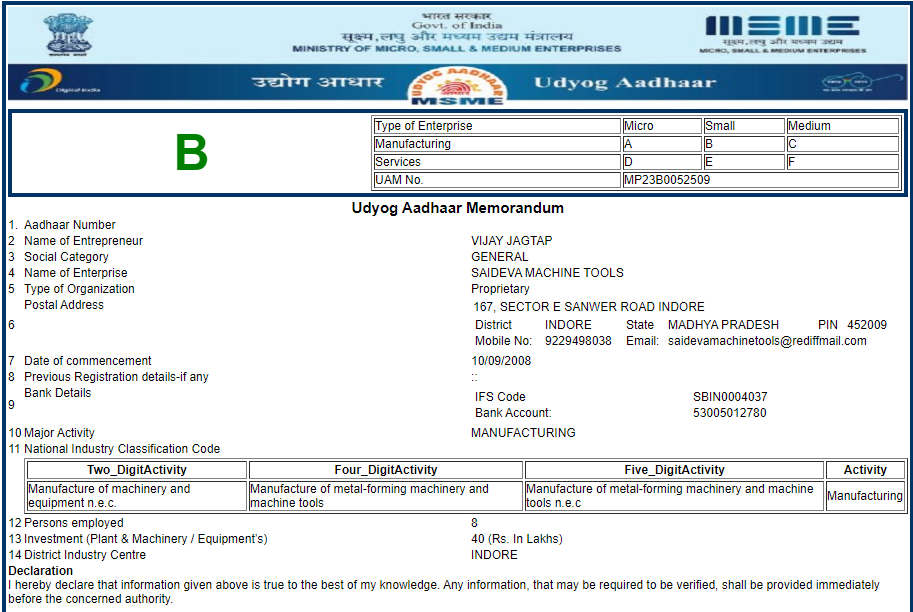This screenshot has height=612, width=913.
Task: Click the Government of India emblem
Action: pos(66,34)
